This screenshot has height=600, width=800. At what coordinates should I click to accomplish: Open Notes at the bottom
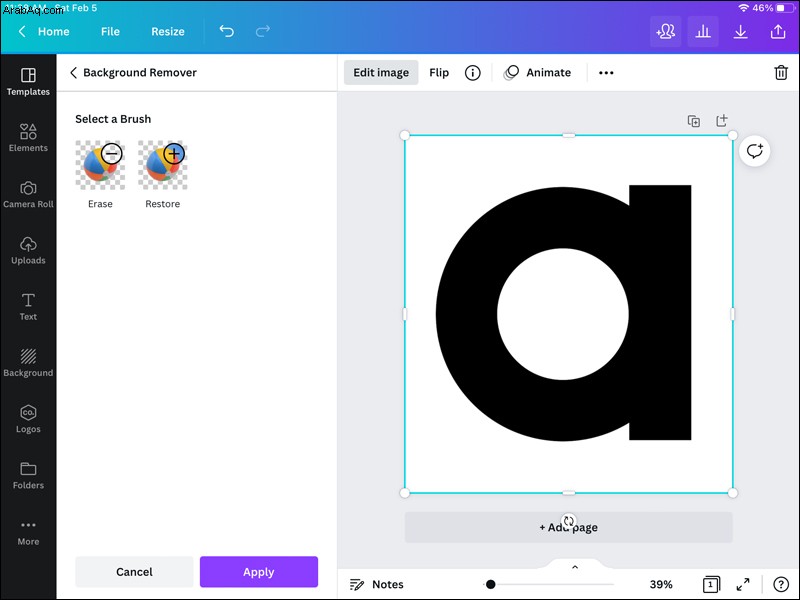click(377, 584)
